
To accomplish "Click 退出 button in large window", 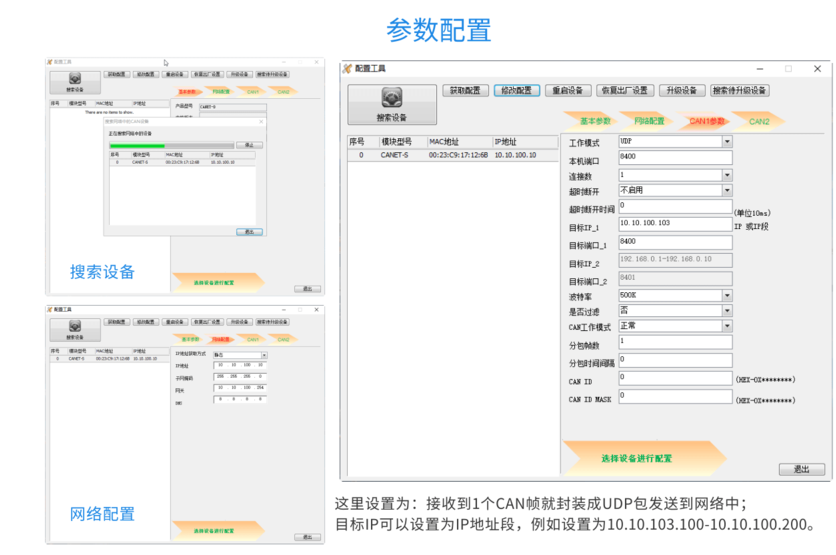I will 802,469.
